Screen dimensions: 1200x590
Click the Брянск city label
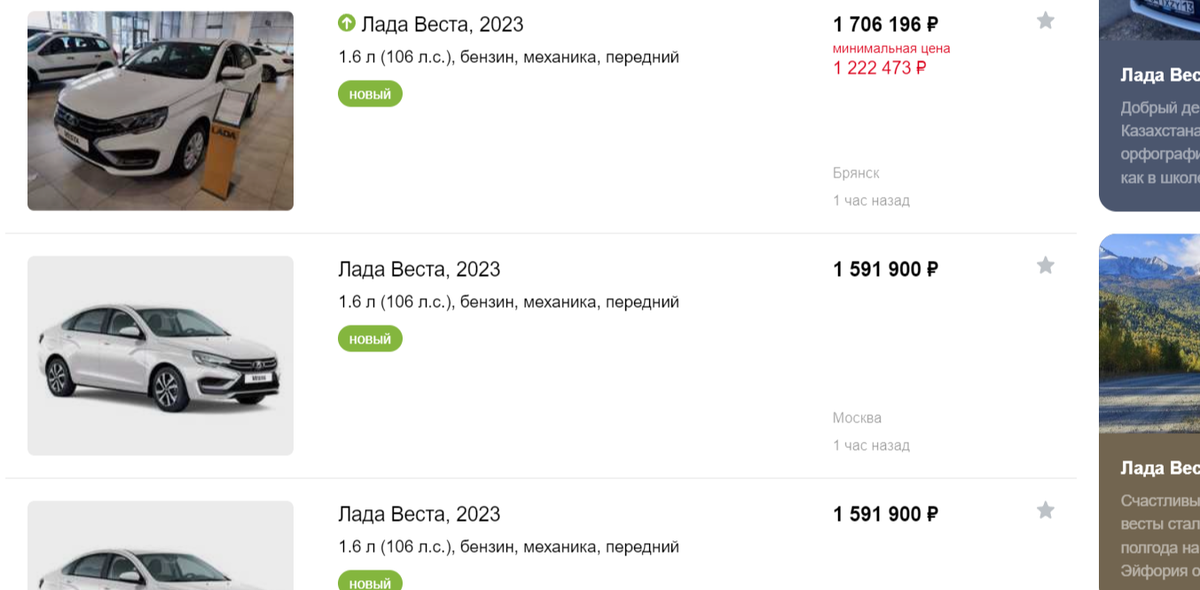(856, 173)
